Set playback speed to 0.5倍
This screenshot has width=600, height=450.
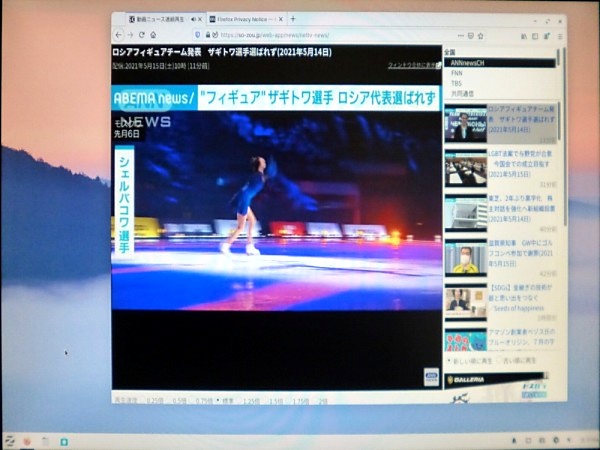(179, 401)
